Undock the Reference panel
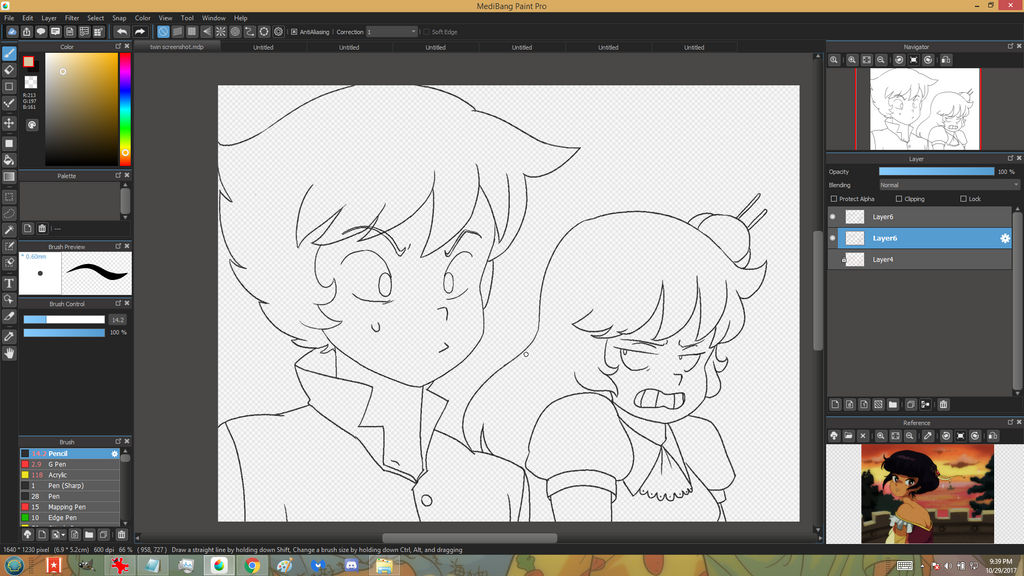Viewport: 1024px width, 576px height. click(1010, 423)
